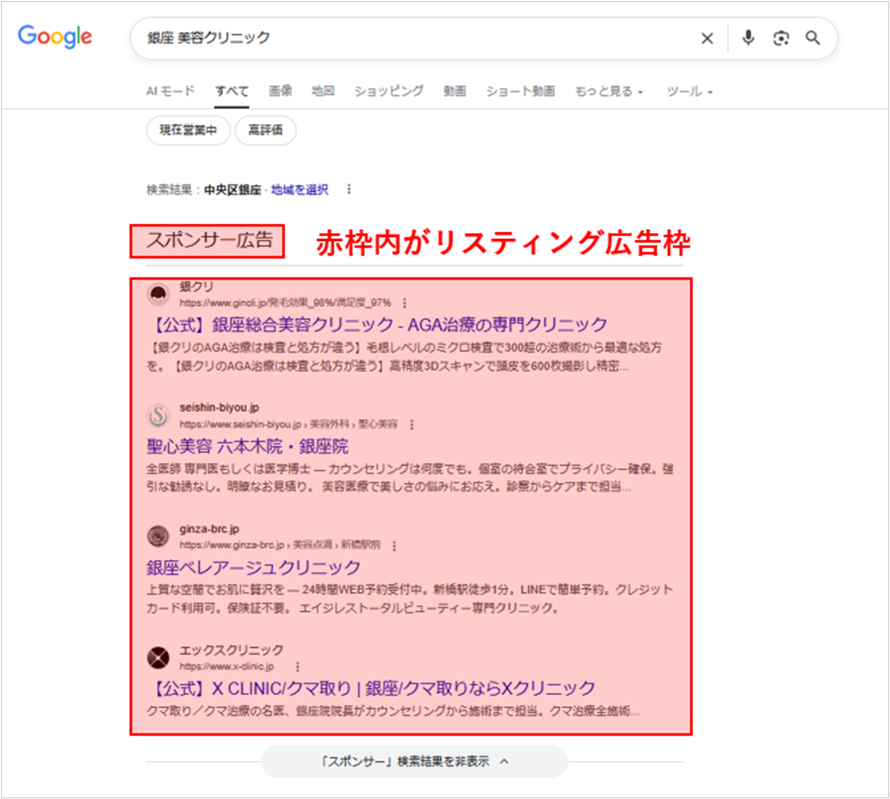
Task: Open Google Lens camera search
Action: [781, 38]
